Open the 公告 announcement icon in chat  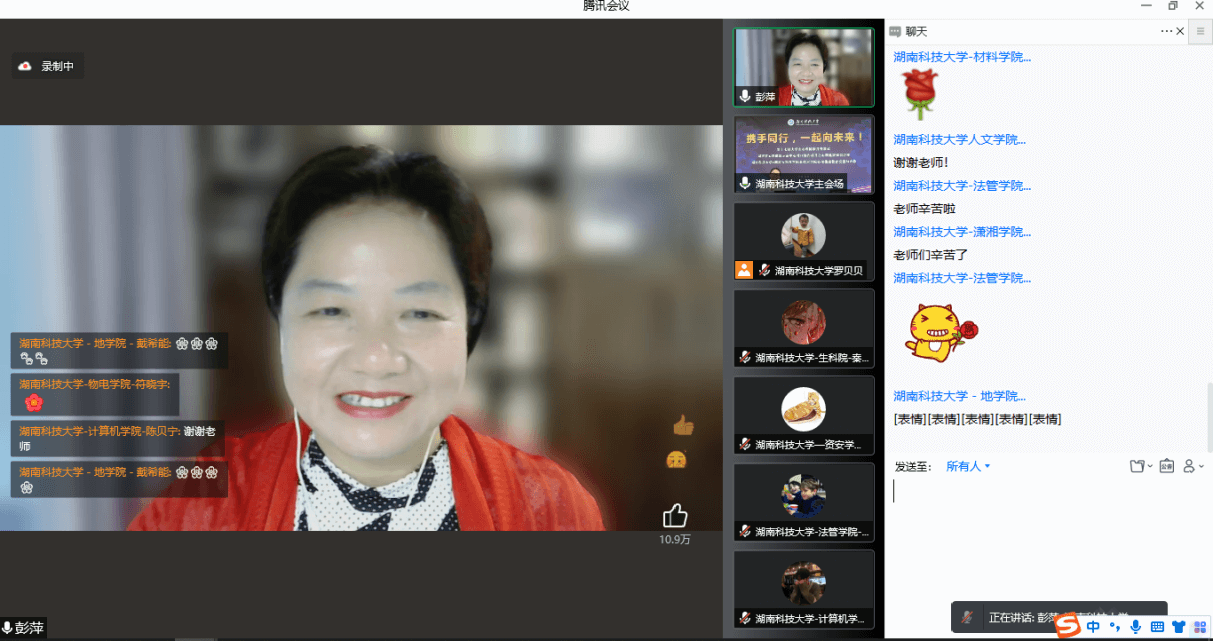(1166, 466)
